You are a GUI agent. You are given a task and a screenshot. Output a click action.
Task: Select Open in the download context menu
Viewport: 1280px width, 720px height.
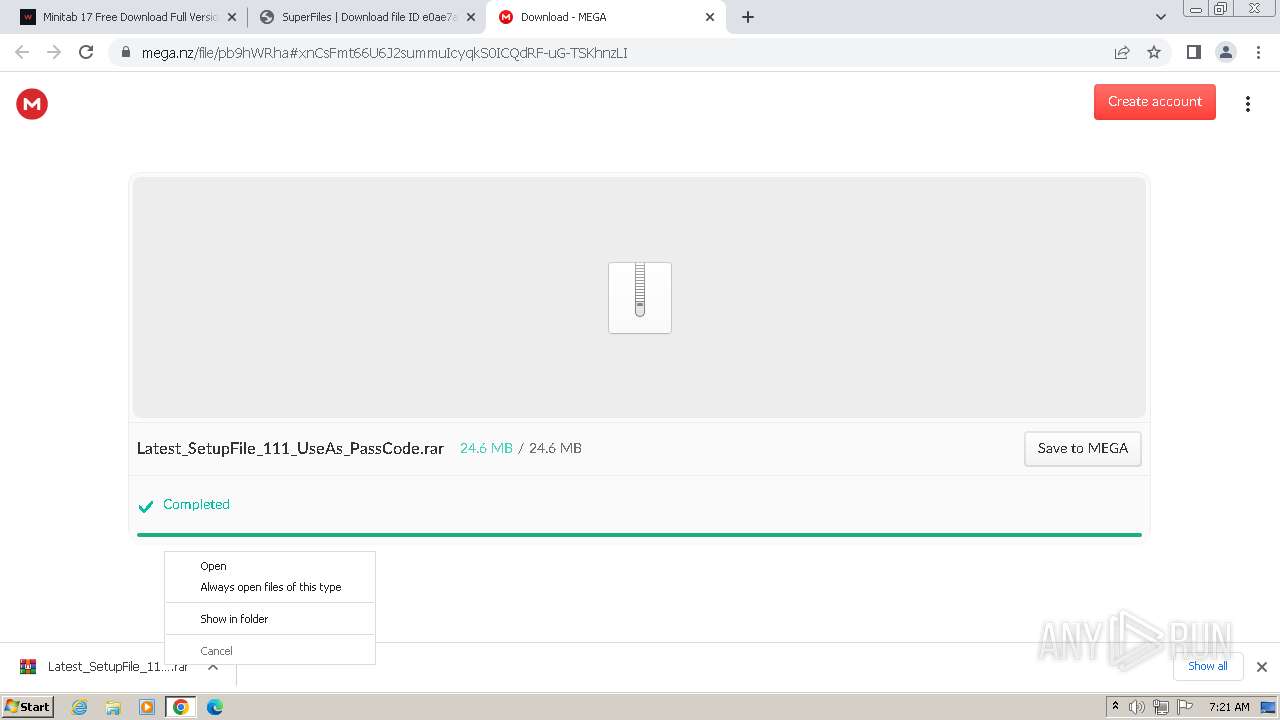coord(270,566)
